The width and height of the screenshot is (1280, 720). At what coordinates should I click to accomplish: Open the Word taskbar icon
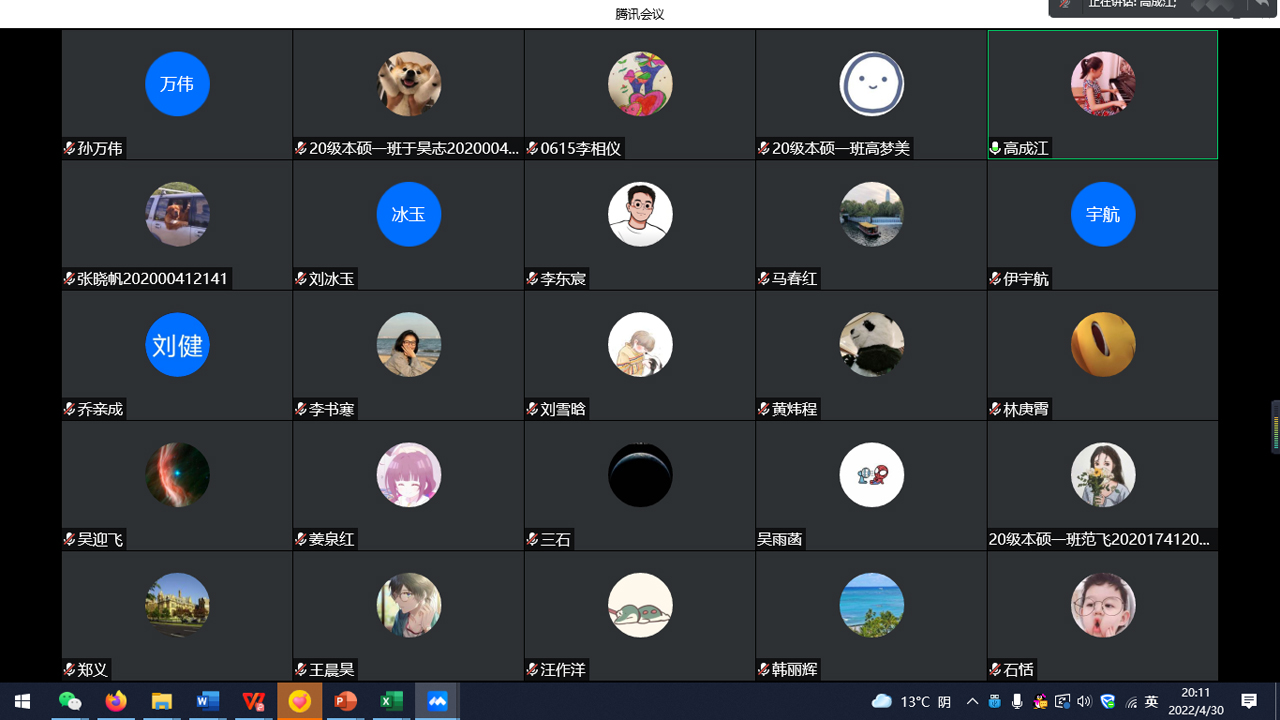(207, 701)
